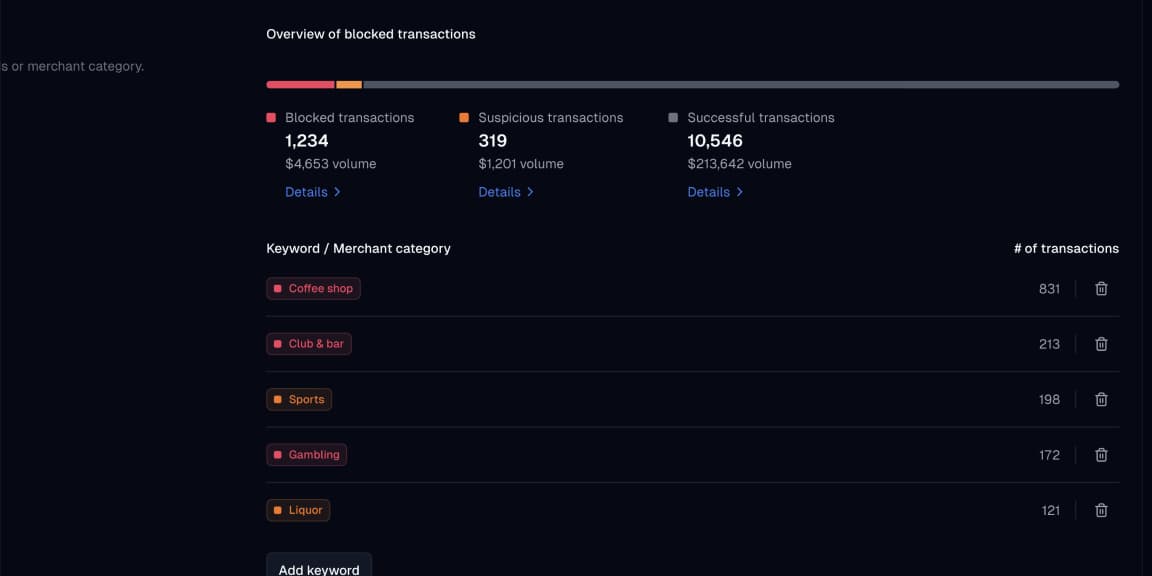Delete the Coffee shop keyword row
The height and width of the screenshot is (576, 1152).
point(1101,289)
